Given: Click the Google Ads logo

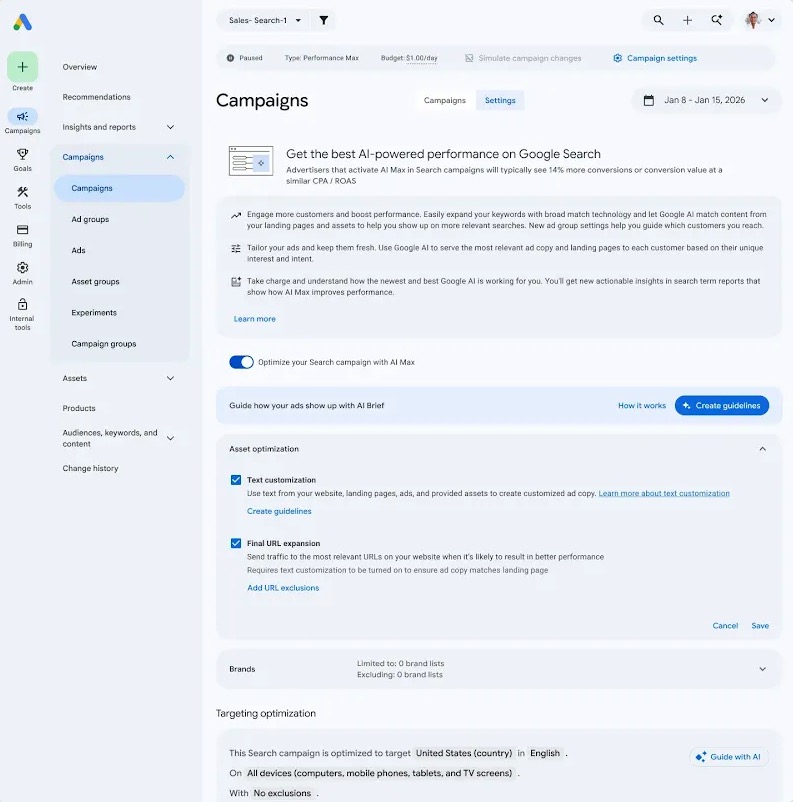Looking at the screenshot, I should [23, 22].
